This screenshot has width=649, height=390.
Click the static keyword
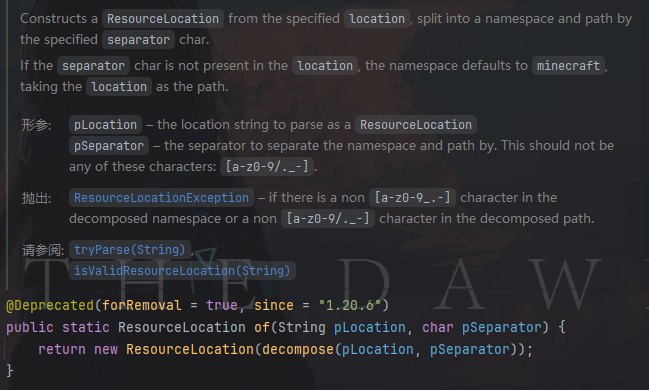[x=86, y=327]
